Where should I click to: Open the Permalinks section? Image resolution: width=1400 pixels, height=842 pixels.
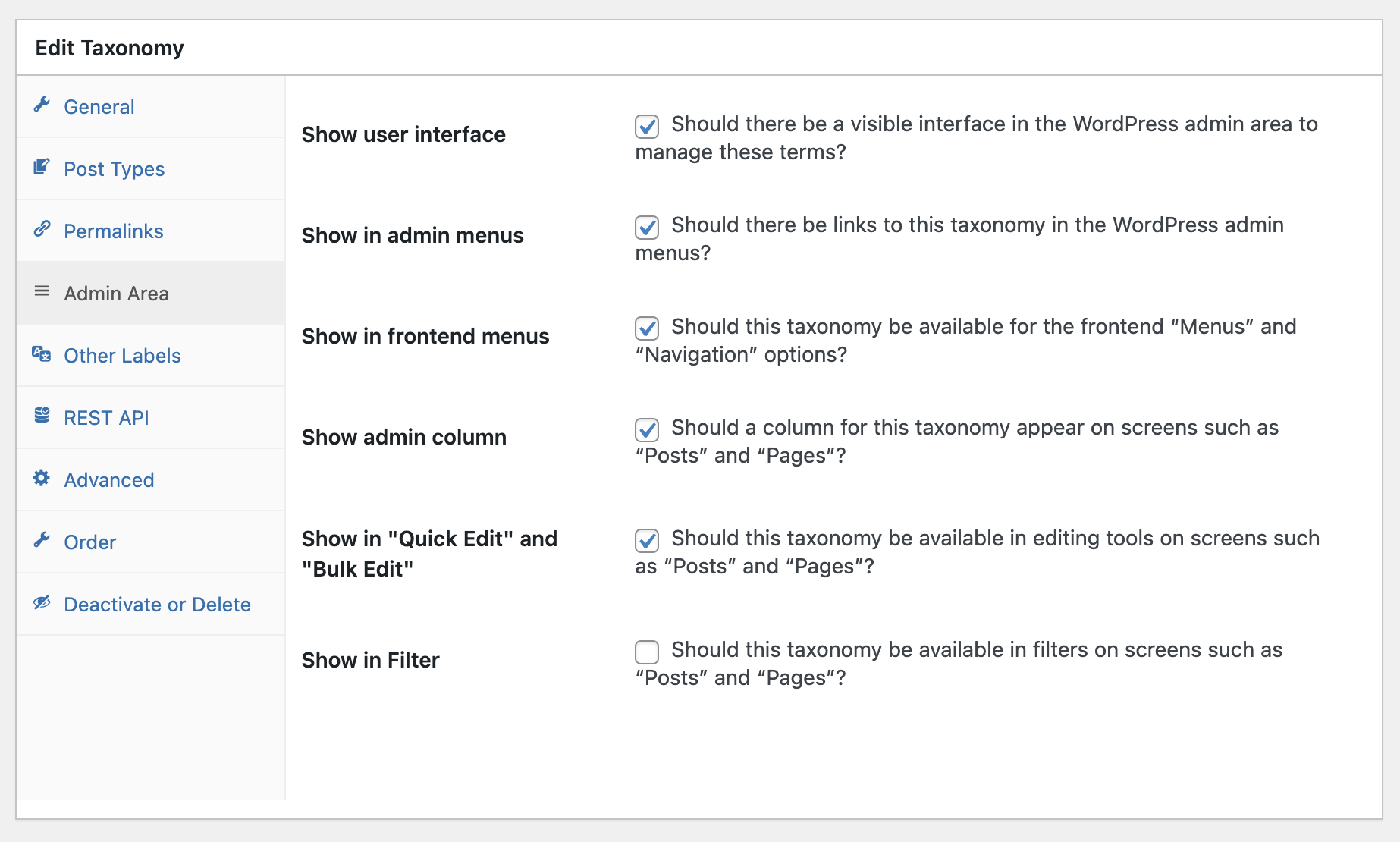[113, 231]
